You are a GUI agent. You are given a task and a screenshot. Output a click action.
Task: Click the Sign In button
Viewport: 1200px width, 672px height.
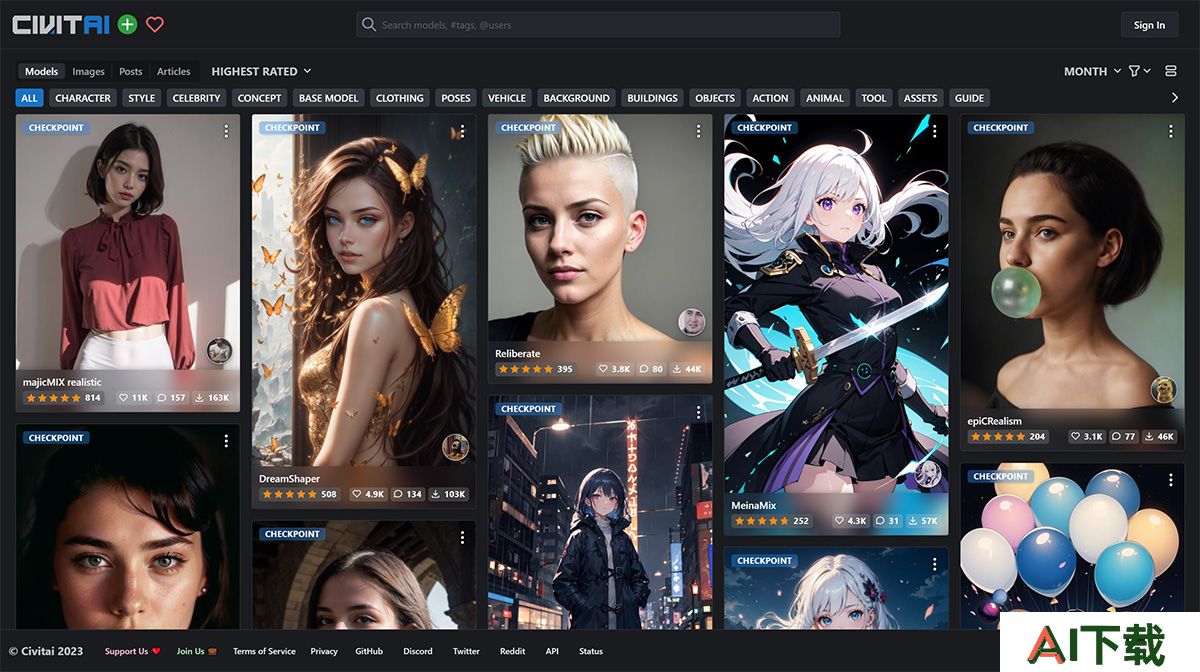click(1149, 25)
